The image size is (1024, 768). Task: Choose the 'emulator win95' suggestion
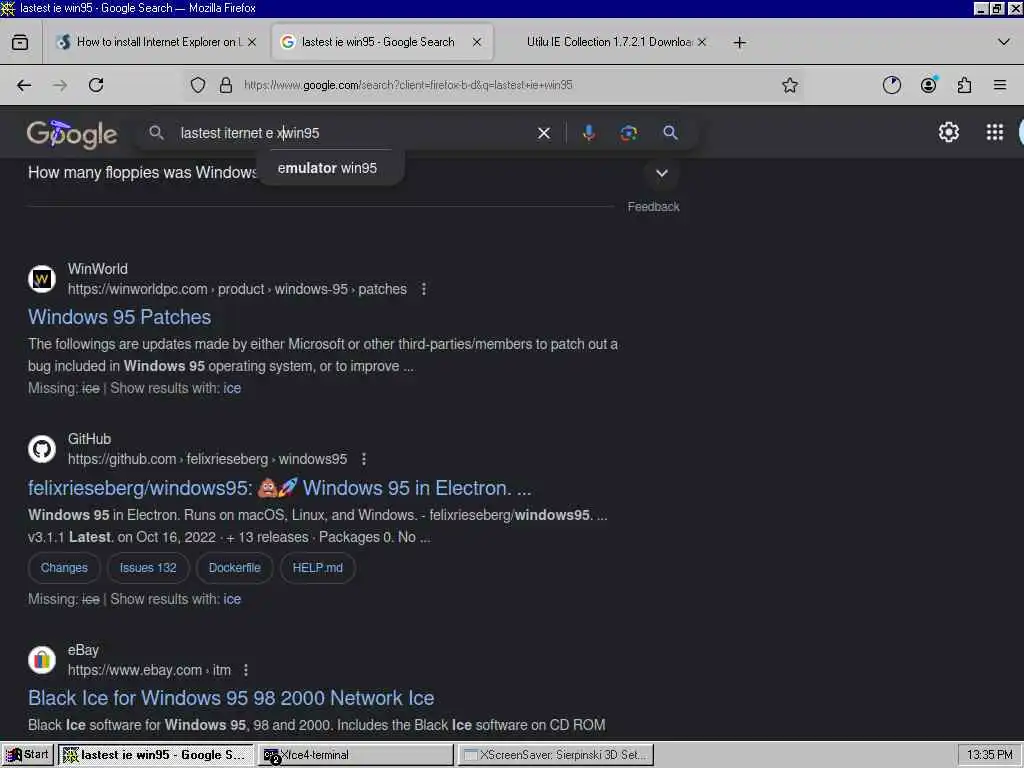327,168
